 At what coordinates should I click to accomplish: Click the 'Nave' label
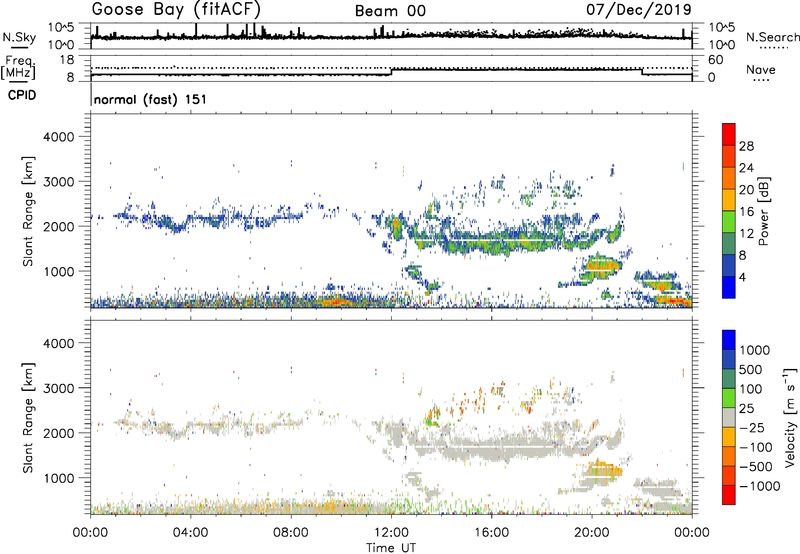click(x=761, y=69)
